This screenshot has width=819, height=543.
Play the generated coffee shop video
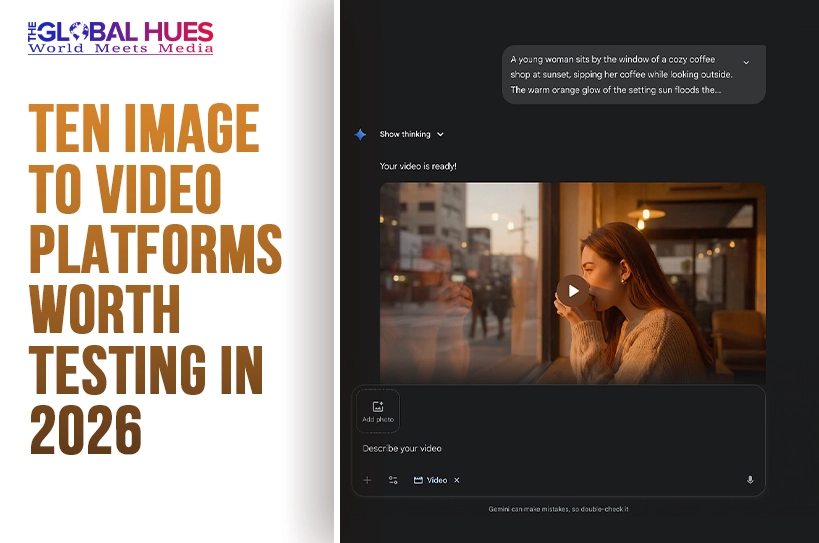pyautogui.click(x=573, y=291)
